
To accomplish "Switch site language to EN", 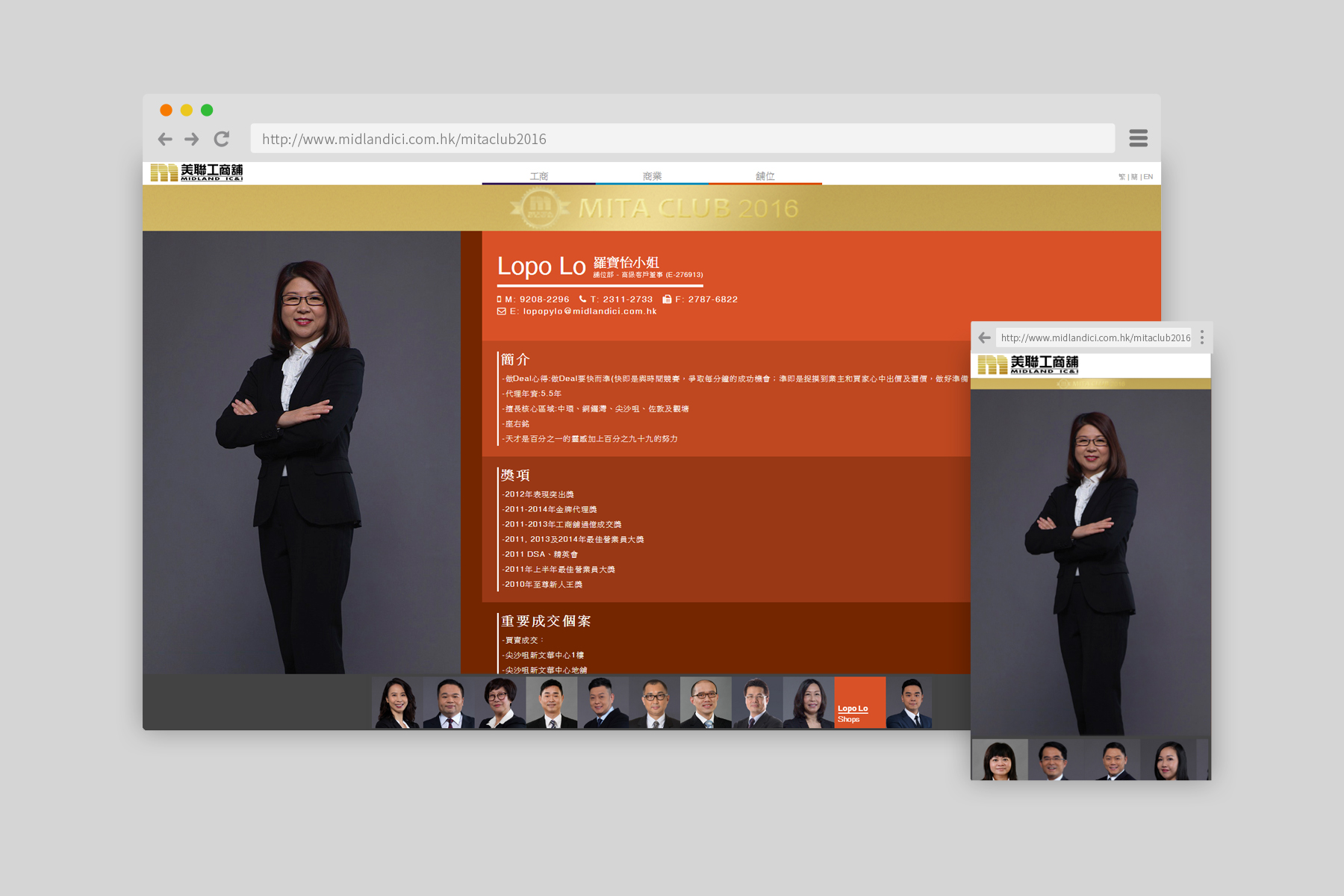I will tap(1148, 177).
